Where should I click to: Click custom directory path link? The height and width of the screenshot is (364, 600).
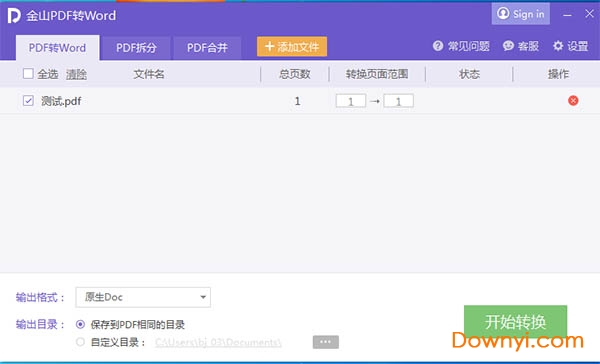pos(218,342)
